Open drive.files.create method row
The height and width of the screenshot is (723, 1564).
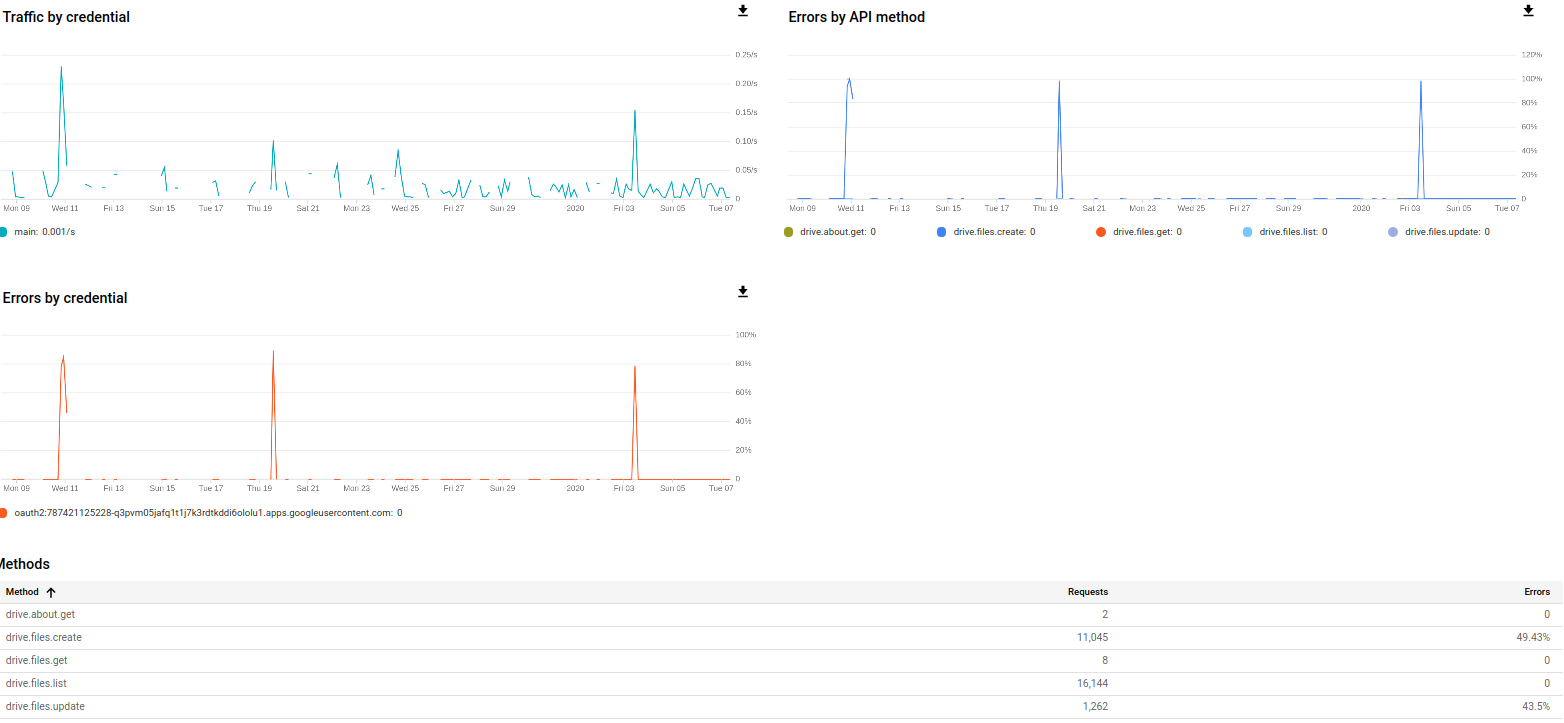point(44,637)
